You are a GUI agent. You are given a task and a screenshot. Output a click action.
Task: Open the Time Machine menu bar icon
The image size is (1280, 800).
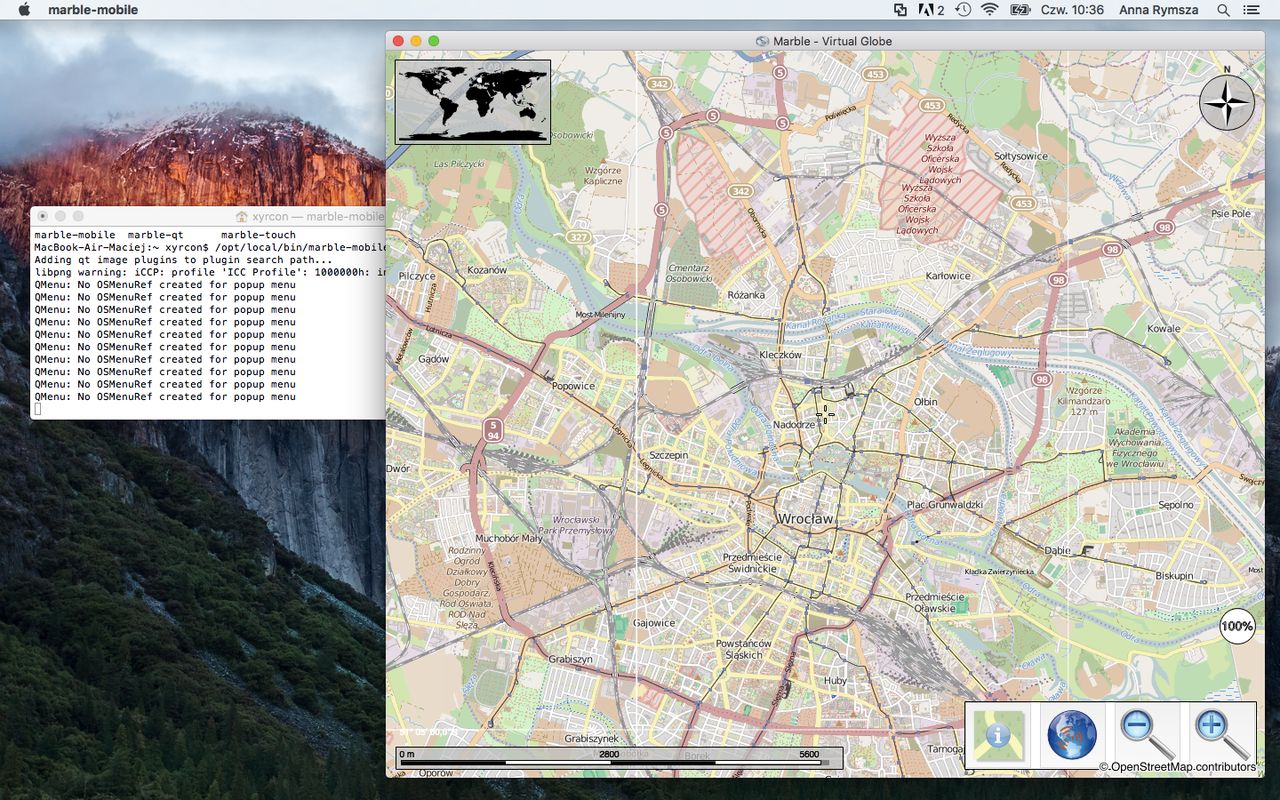(x=962, y=10)
